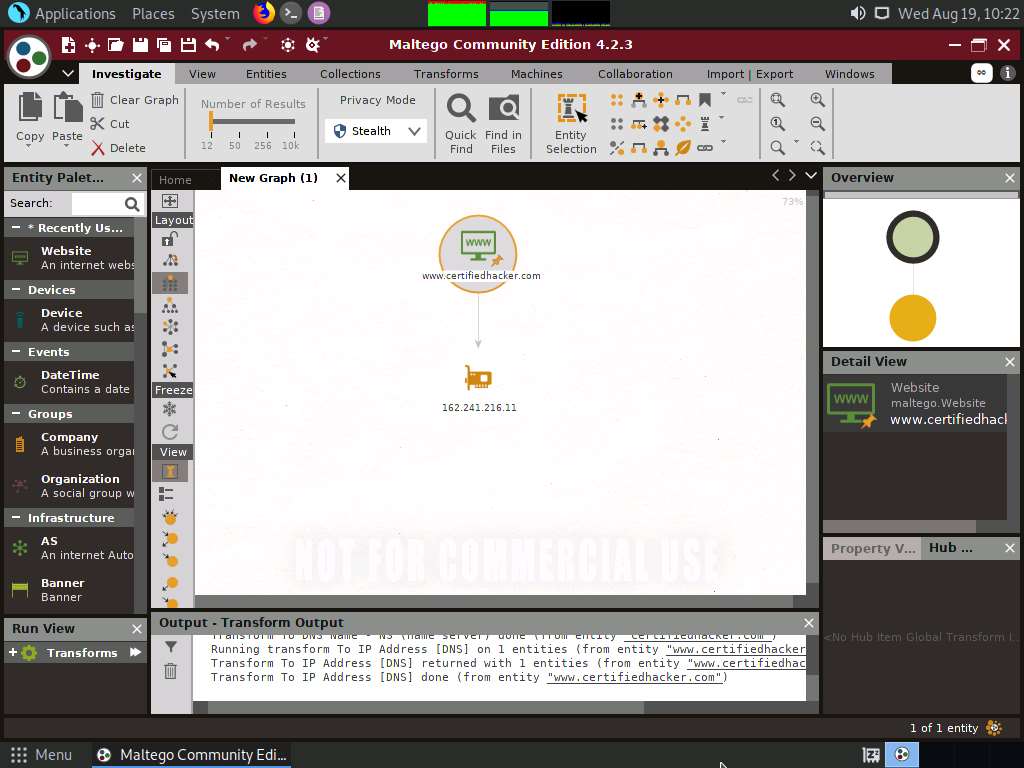Image resolution: width=1024 pixels, height=768 pixels.
Task: Click the Zoom Selection dashed magnifier icon
Action: [x=817, y=148]
